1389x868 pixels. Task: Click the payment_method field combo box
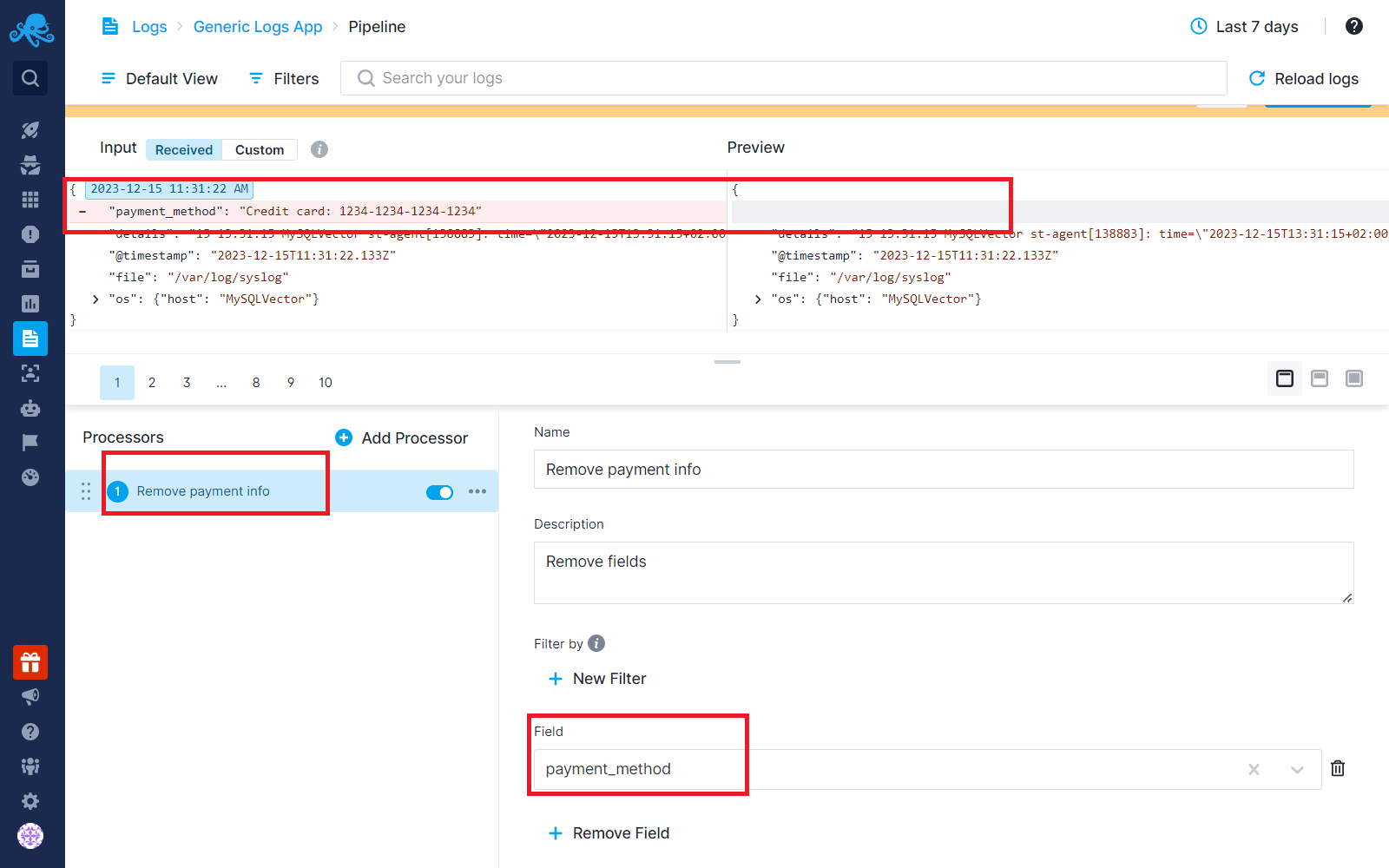927,769
